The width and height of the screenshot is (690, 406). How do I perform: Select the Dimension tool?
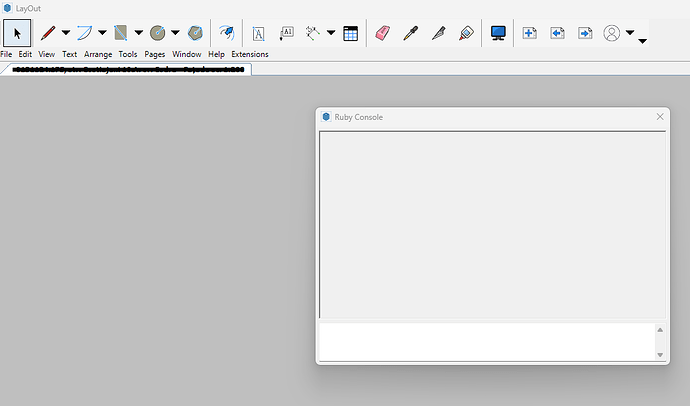click(x=312, y=33)
